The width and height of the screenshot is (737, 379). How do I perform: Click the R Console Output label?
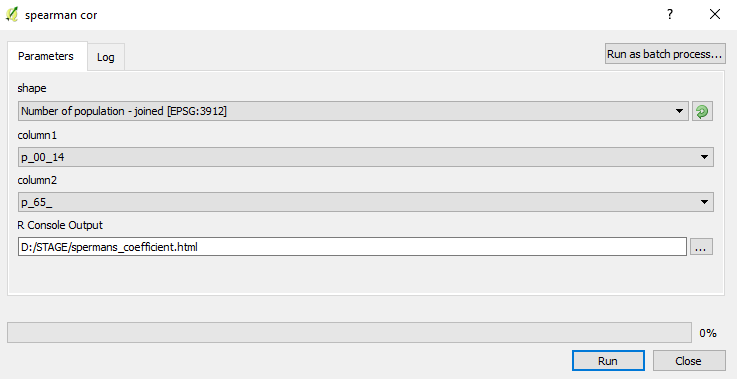tap(60, 225)
